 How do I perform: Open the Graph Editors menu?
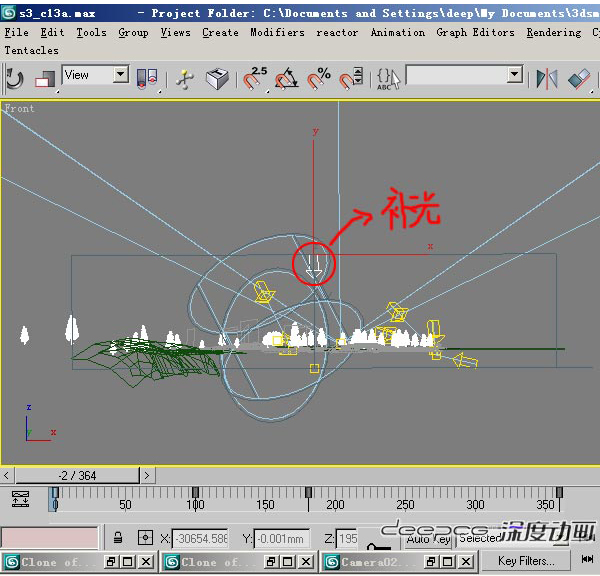click(475, 33)
